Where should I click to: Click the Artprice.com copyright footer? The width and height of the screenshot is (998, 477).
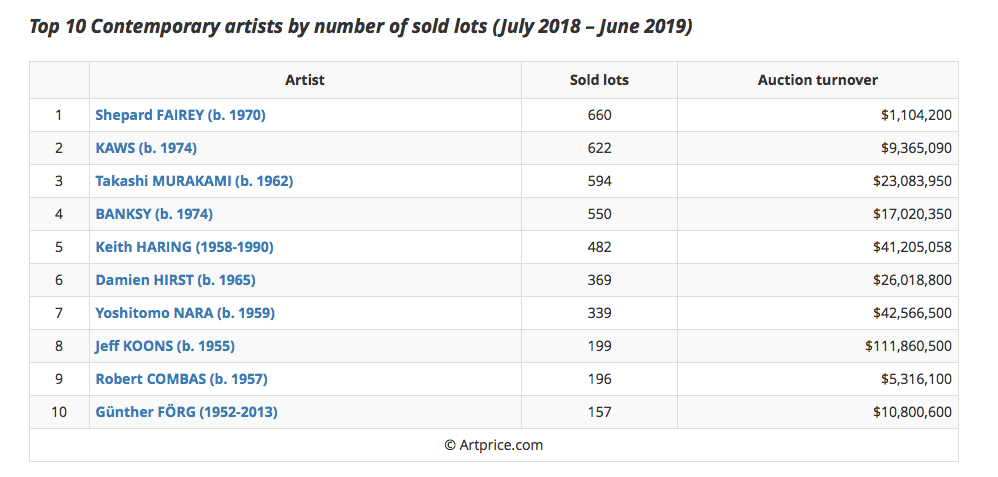click(x=494, y=445)
